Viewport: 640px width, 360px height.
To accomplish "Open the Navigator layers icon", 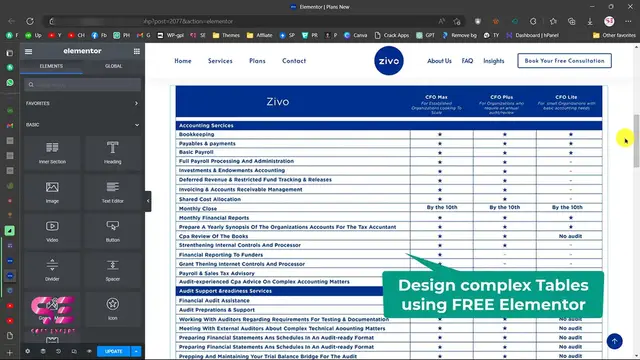I will [43, 351].
